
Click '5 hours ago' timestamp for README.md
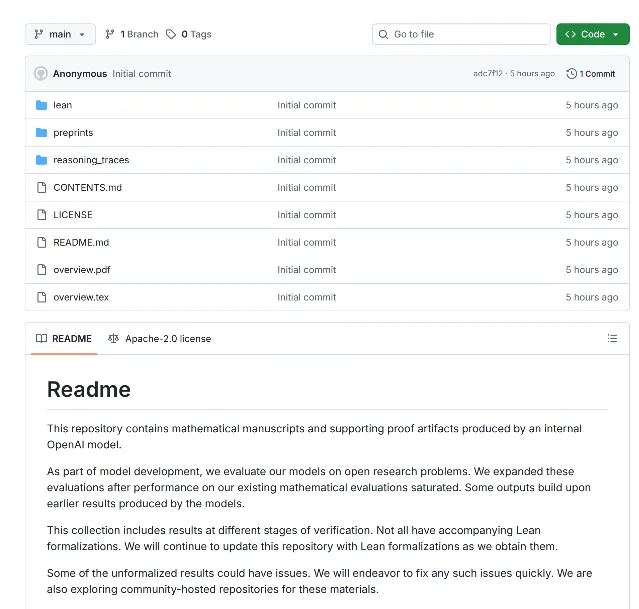pyautogui.click(x=592, y=243)
